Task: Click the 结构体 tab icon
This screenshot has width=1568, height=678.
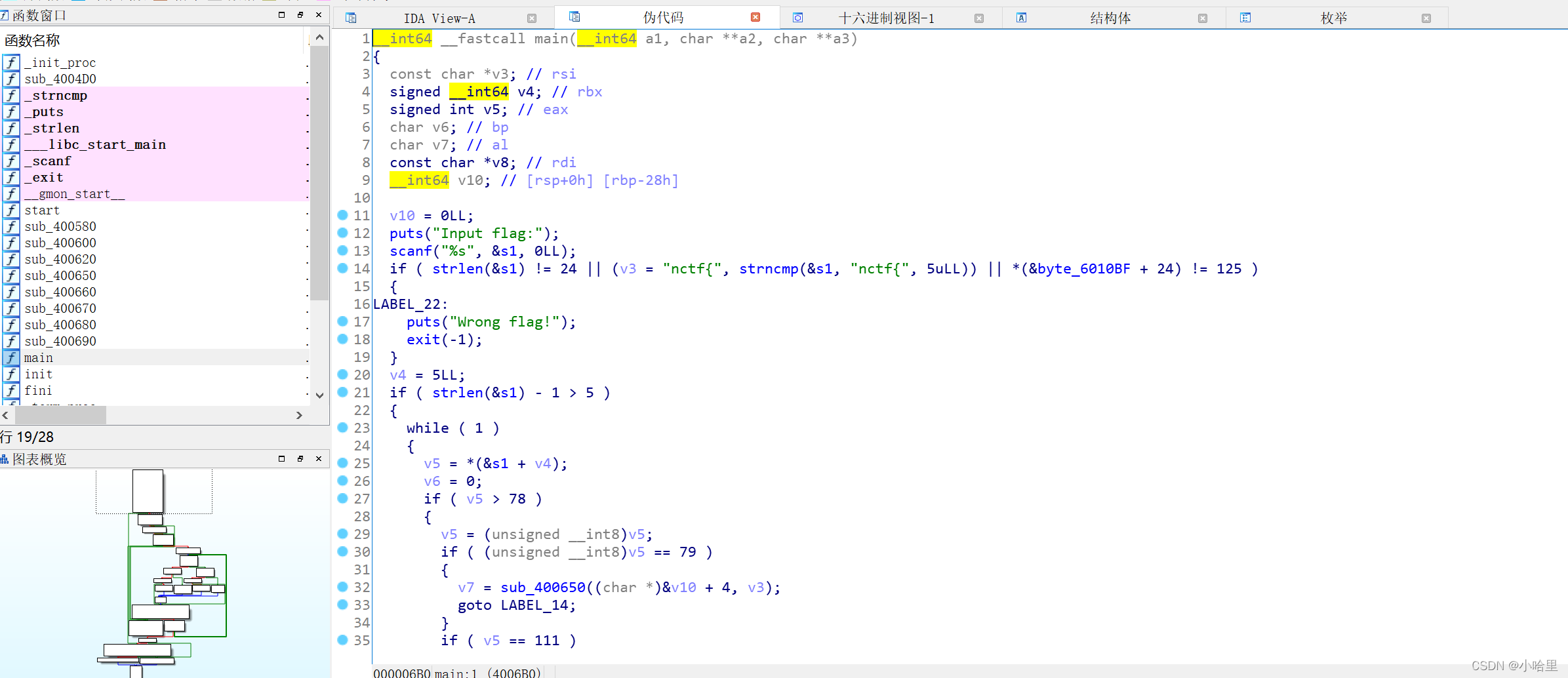Action: coord(1022,18)
